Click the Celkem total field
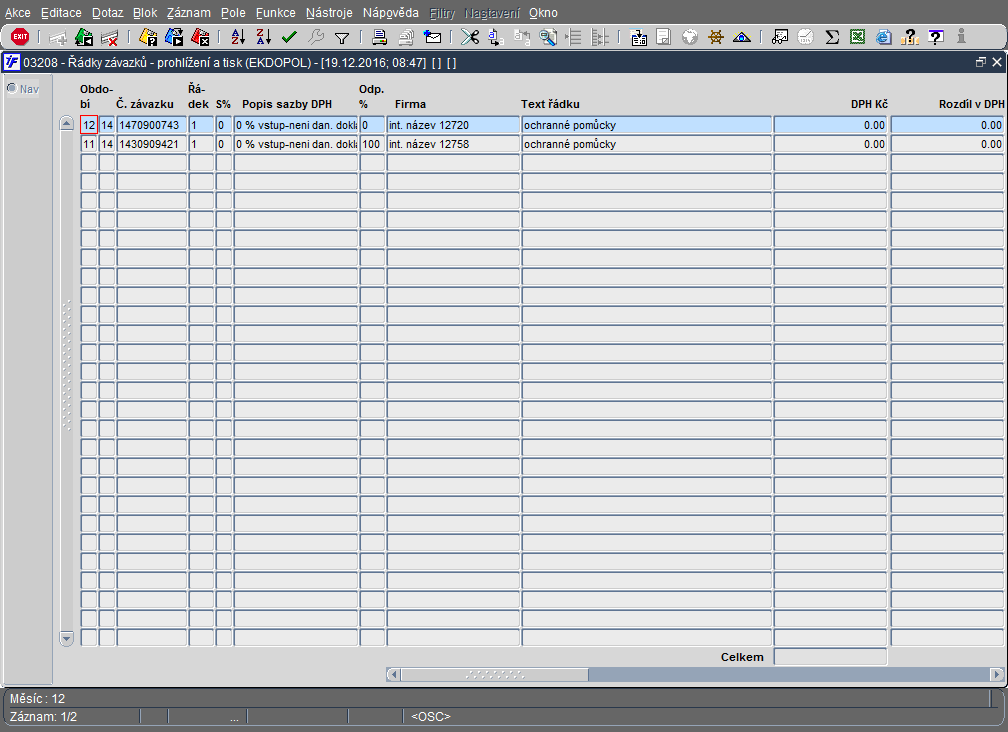 pos(831,657)
